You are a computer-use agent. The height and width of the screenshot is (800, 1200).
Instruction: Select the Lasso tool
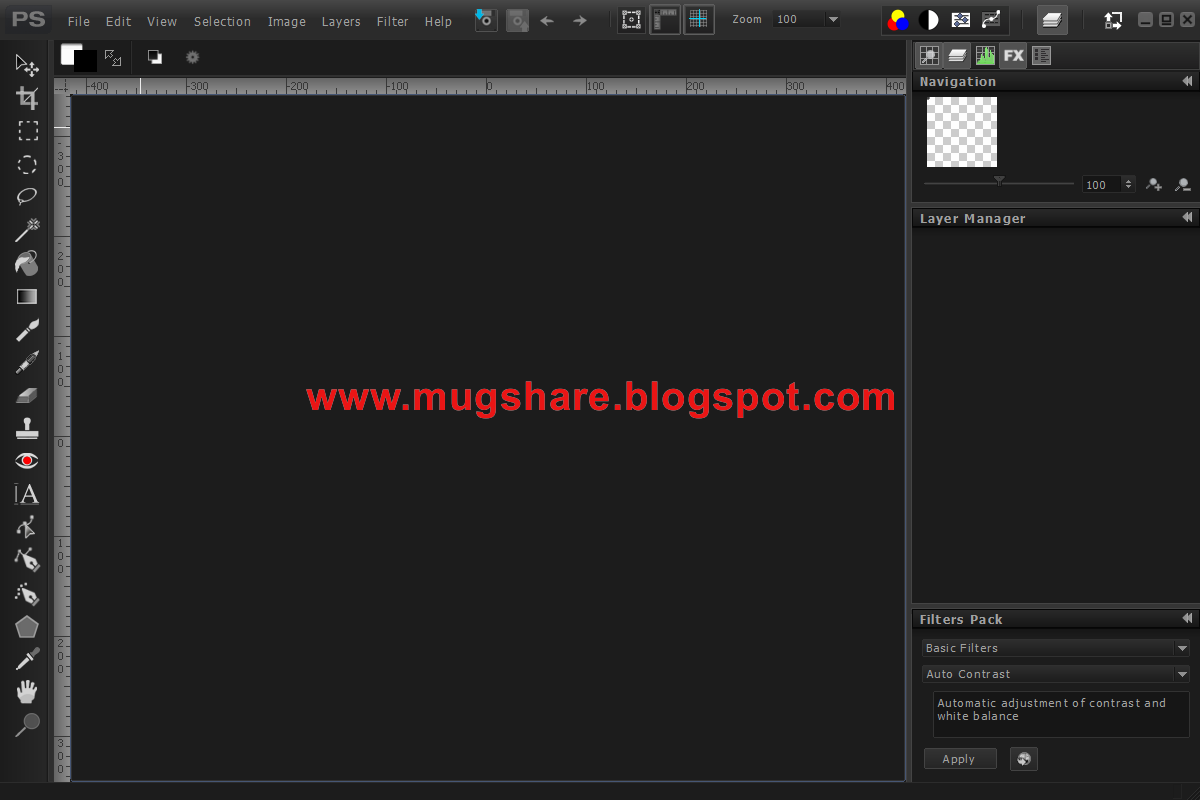[x=27, y=197]
